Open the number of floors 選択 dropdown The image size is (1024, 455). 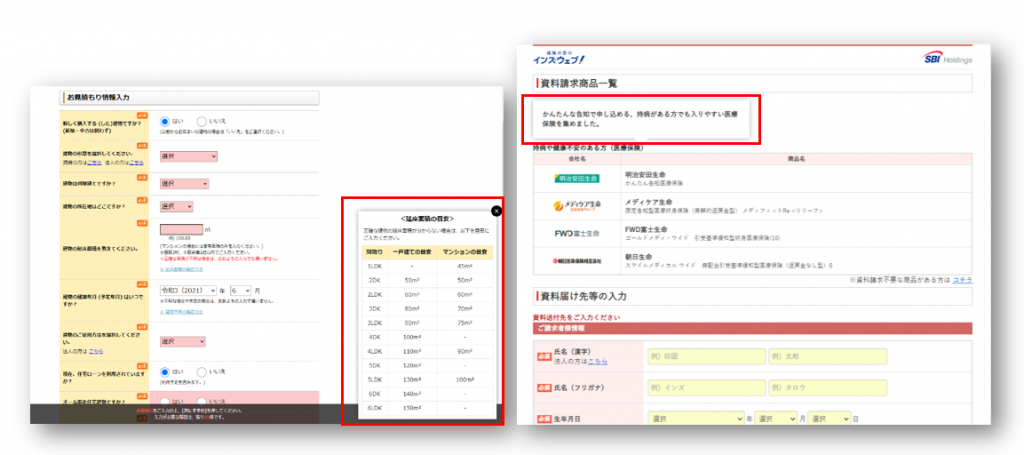click(x=184, y=184)
